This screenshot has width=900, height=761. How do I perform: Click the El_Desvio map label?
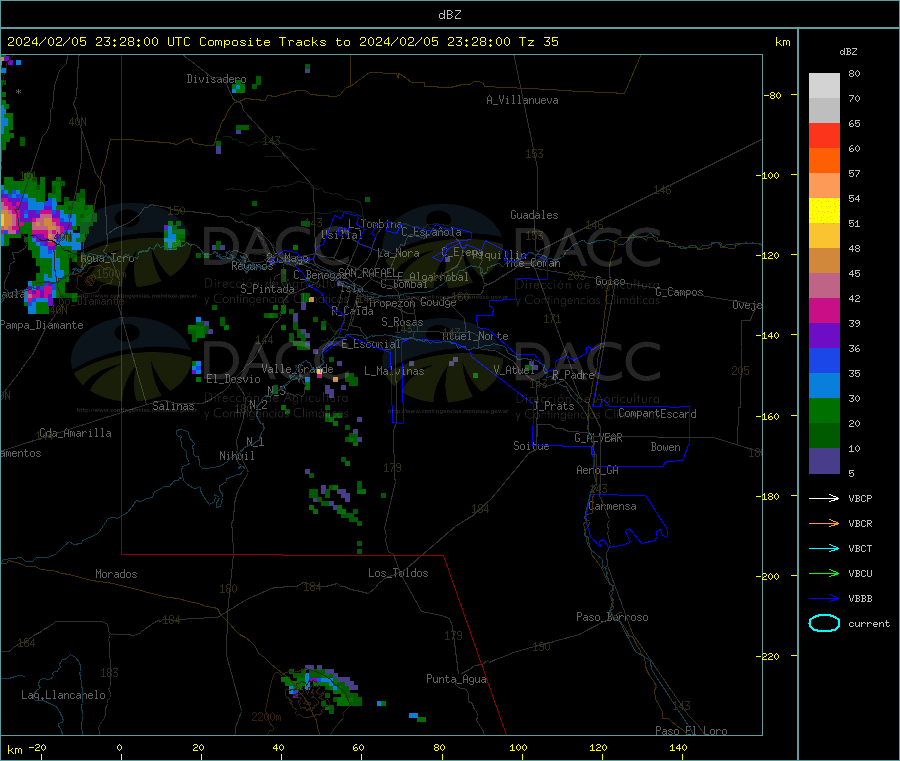pyautogui.click(x=234, y=379)
